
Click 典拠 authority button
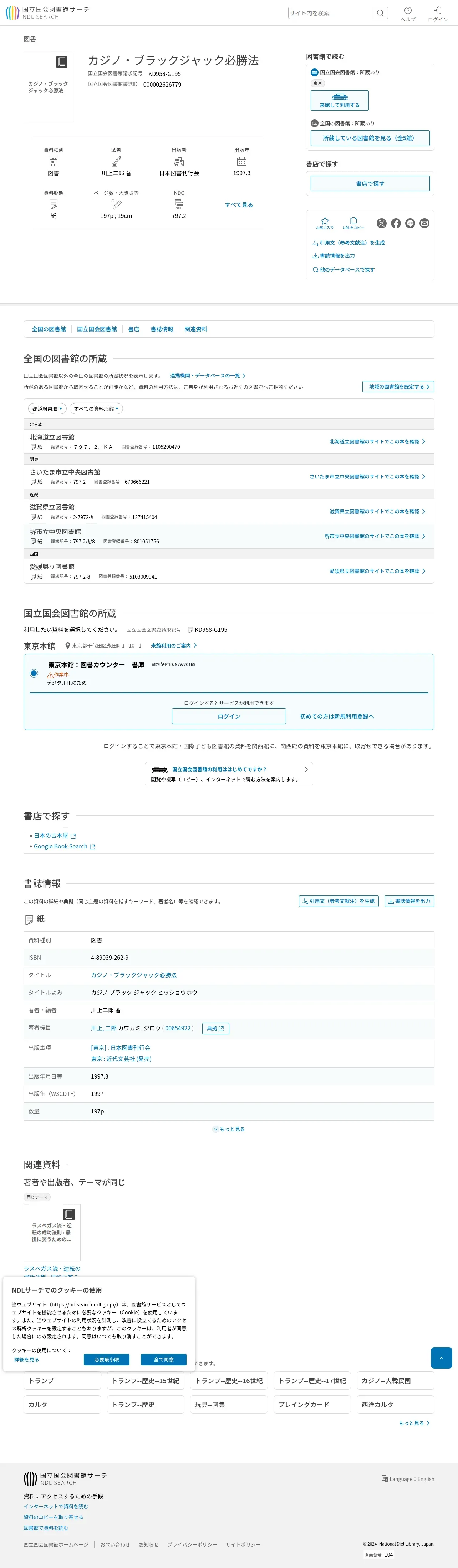(215, 1029)
